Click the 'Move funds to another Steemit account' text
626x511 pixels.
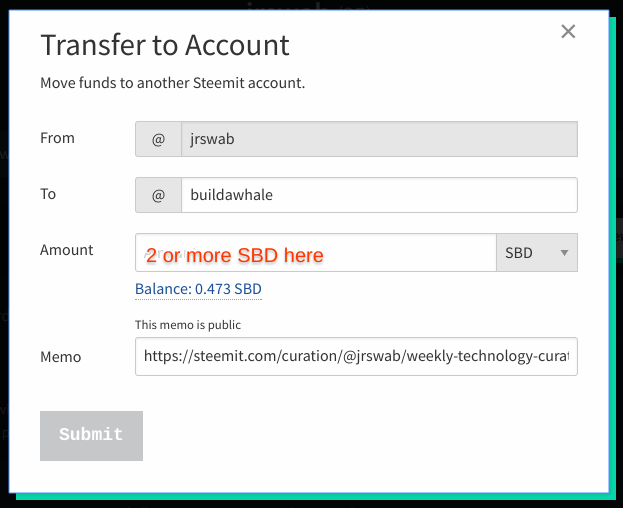click(x=172, y=83)
